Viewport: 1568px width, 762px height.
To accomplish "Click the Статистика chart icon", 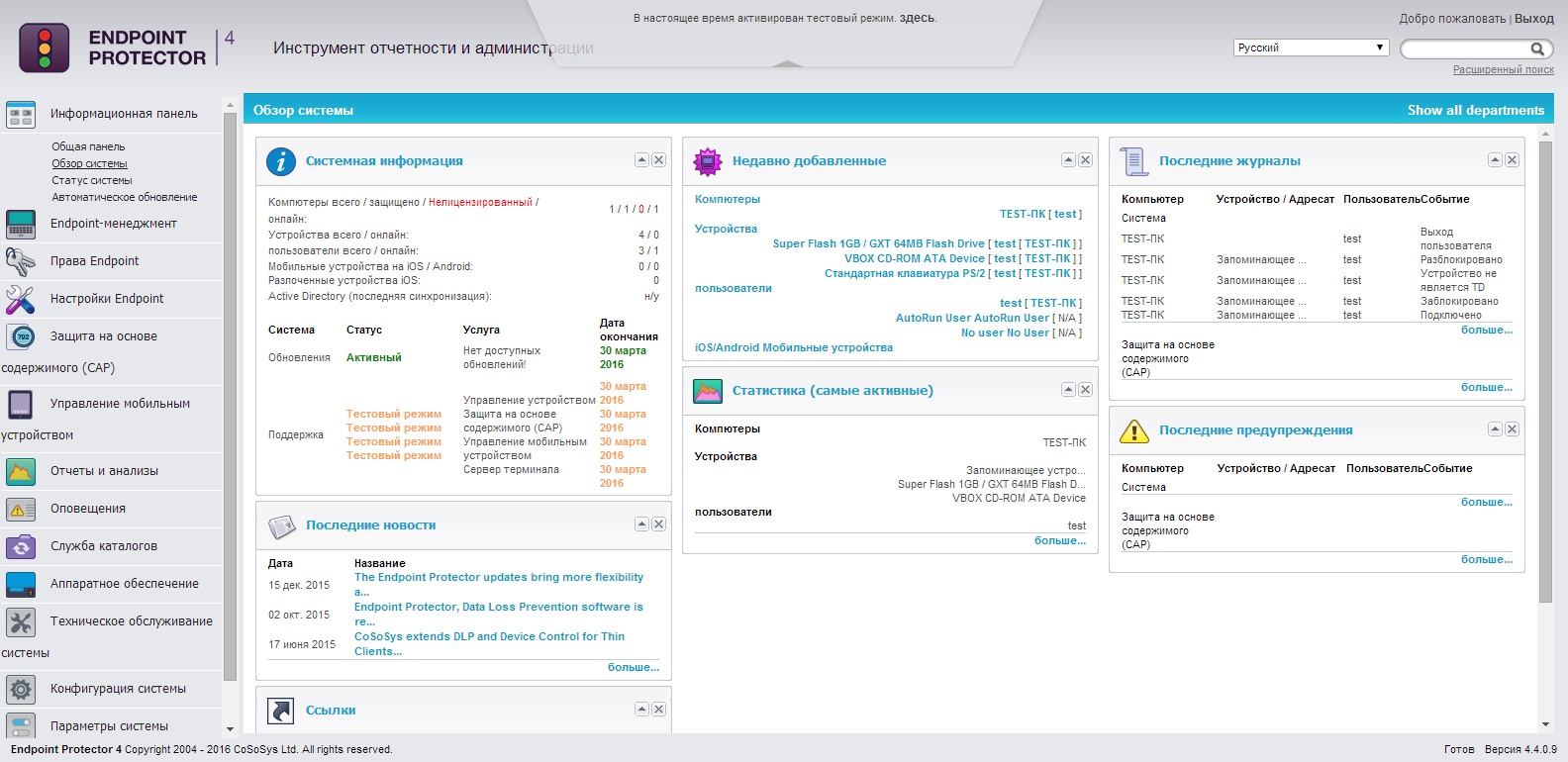I will click(x=708, y=391).
